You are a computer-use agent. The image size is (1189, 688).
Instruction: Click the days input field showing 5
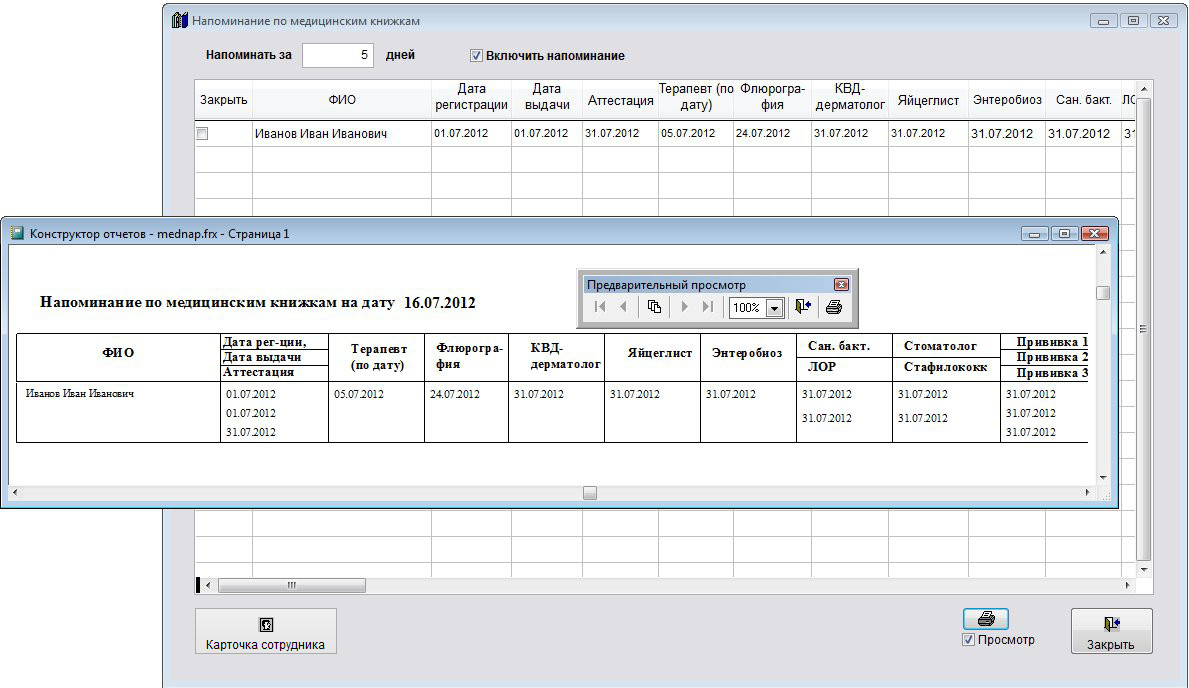click(337, 55)
